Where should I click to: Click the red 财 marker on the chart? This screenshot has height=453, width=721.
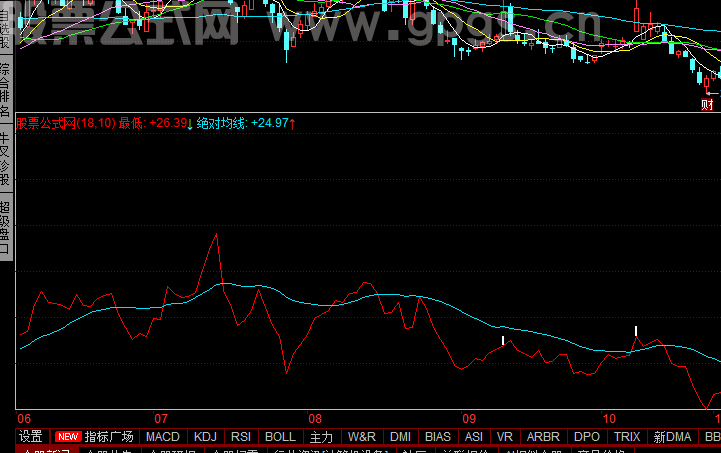(707, 105)
